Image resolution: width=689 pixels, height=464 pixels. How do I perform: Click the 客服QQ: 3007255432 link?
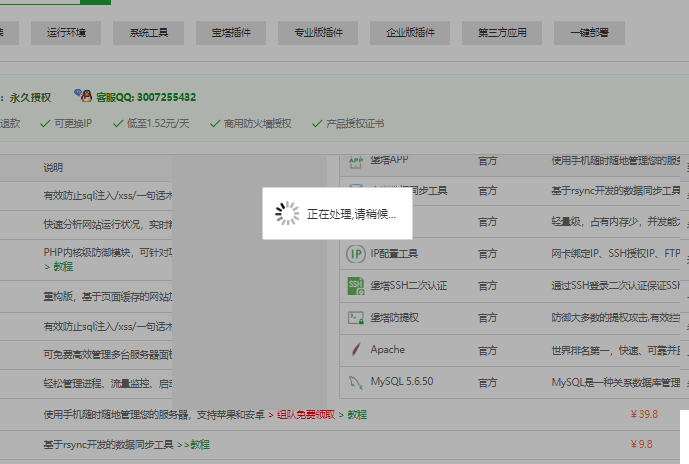click(146, 97)
